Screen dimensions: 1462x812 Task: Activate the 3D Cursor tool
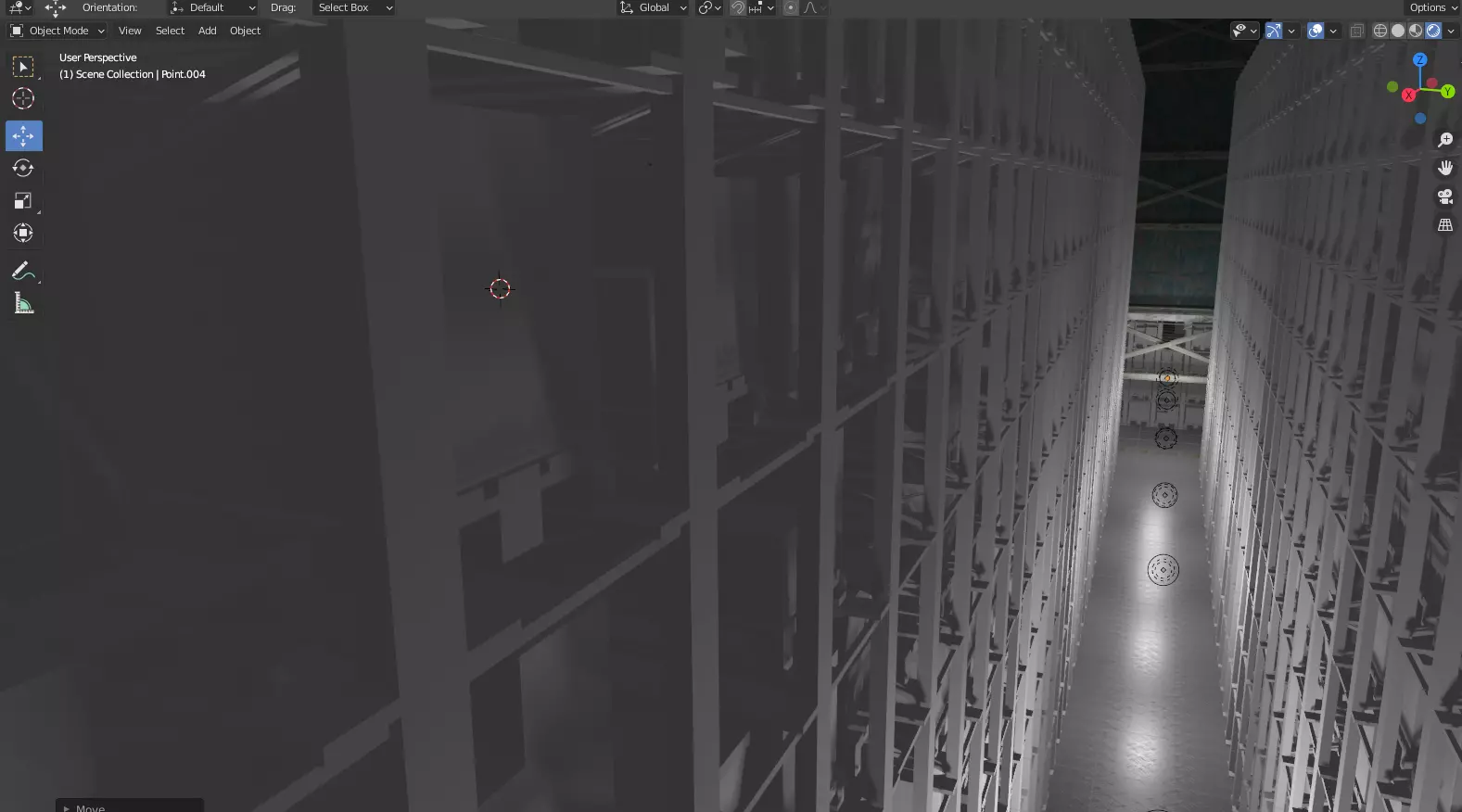click(x=23, y=98)
